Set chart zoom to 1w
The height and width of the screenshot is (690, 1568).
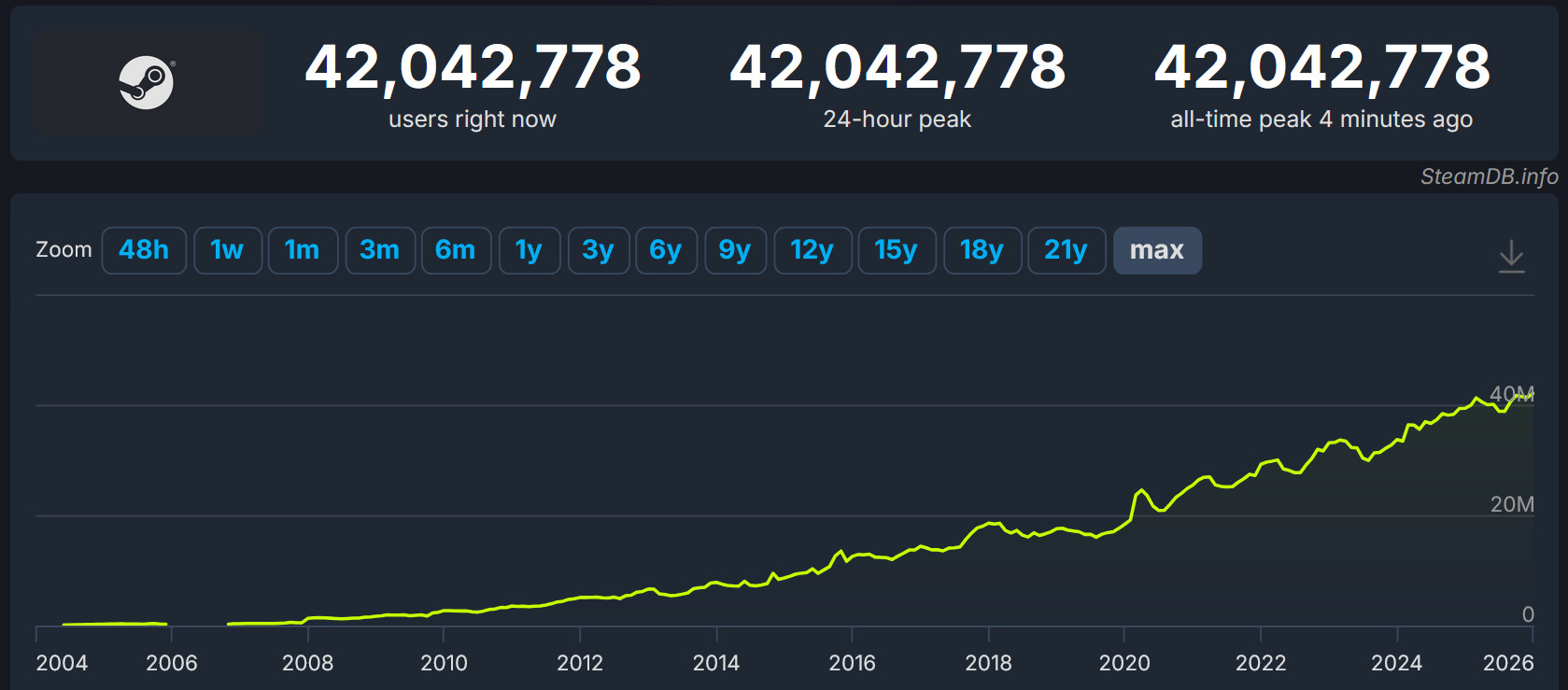click(x=228, y=250)
